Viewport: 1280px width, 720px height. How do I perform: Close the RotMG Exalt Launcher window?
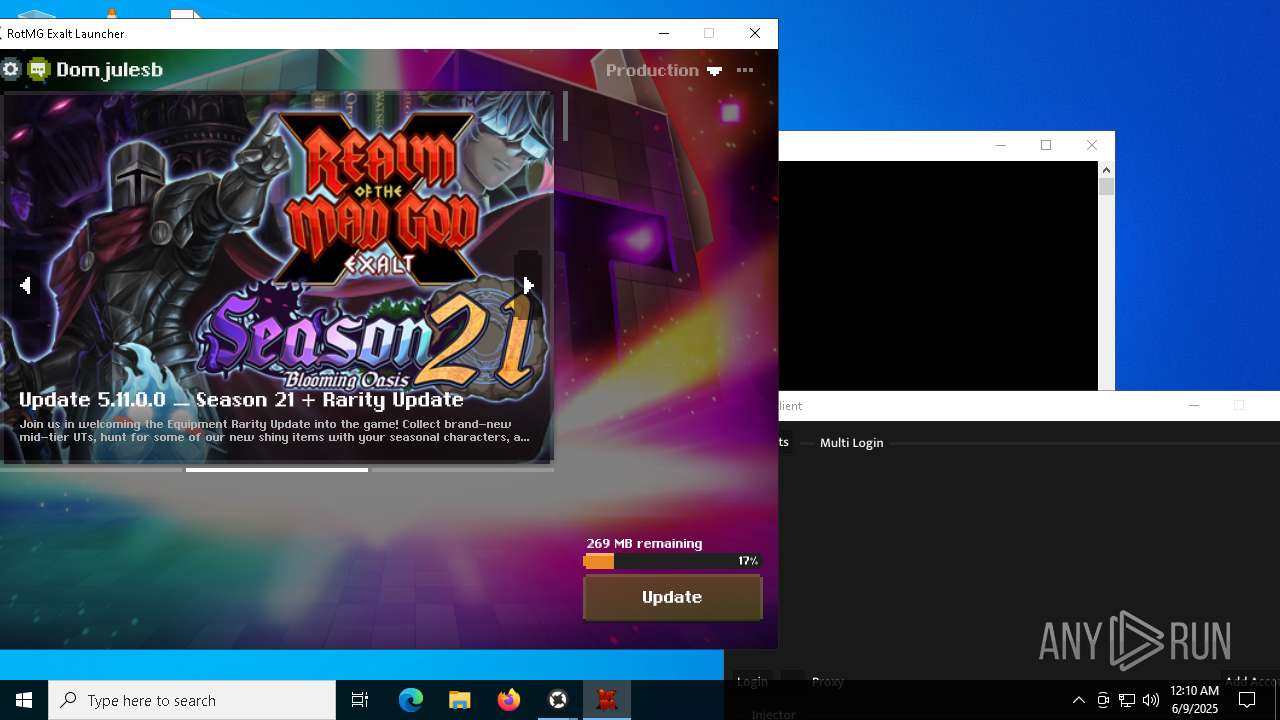tap(755, 33)
